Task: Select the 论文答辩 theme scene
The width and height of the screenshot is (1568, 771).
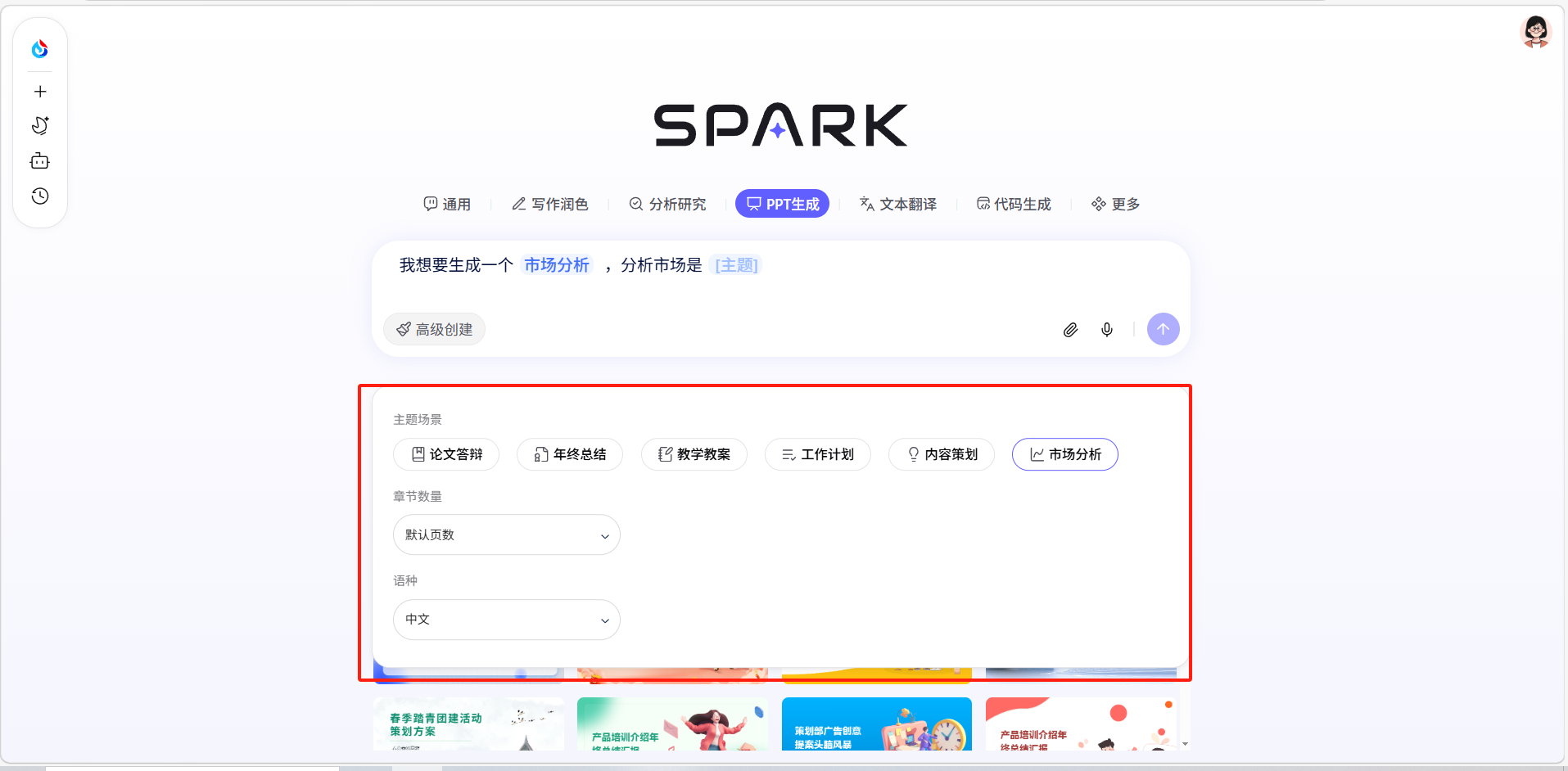Action: pyautogui.click(x=446, y=454)
